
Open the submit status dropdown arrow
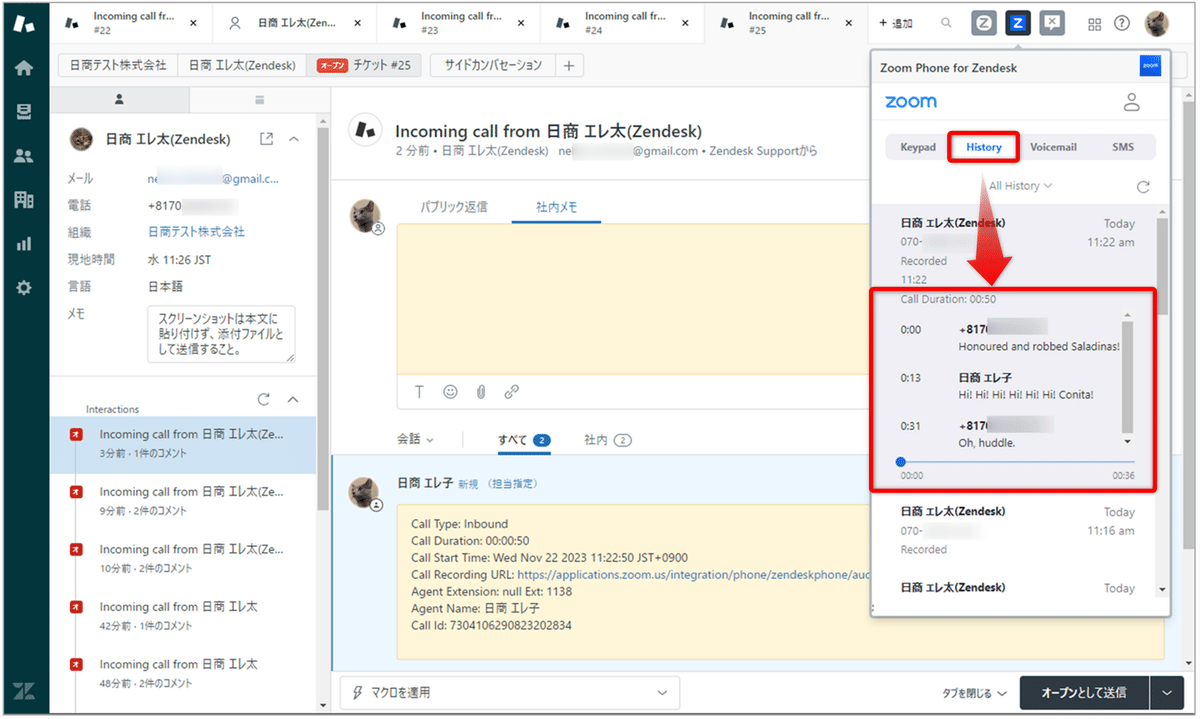pyautogui.click(x=1166, y=693)
